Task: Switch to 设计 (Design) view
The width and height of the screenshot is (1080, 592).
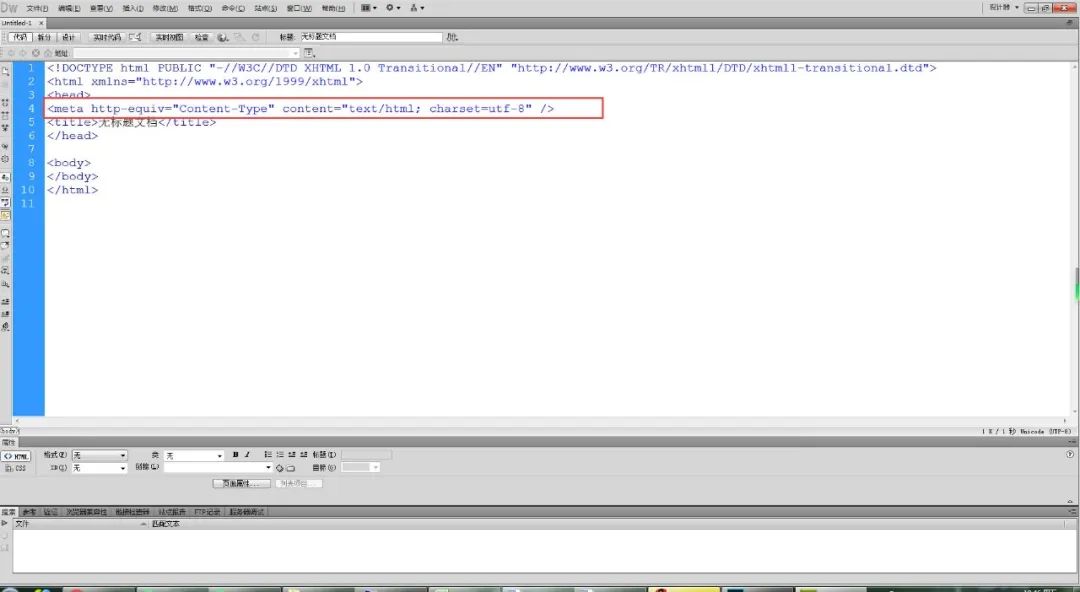Action: (x=69, y=37)
